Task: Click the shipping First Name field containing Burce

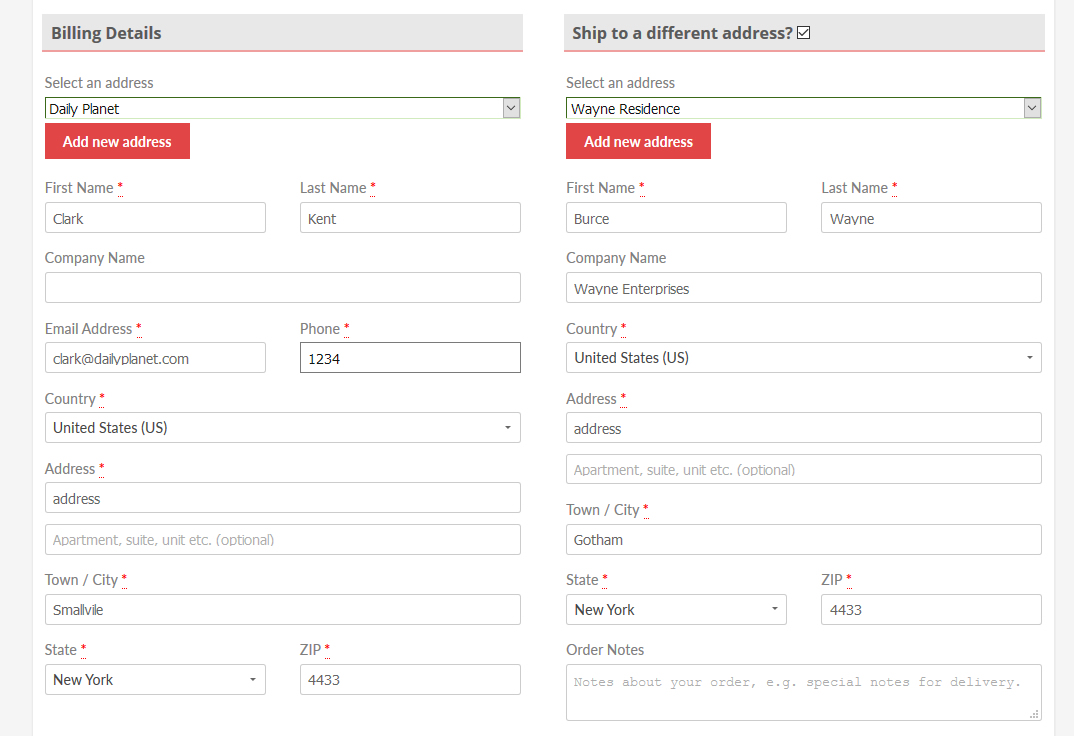Action: (x=676, y=218)
